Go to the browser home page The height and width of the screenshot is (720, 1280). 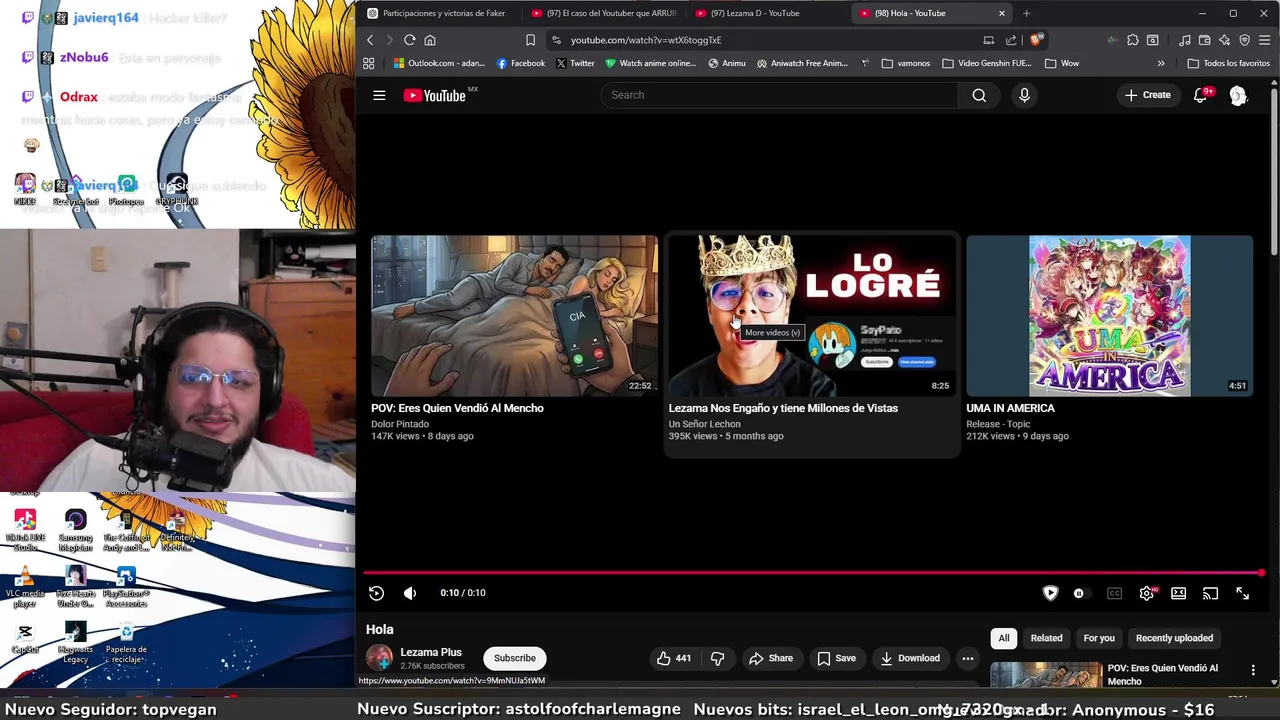(430, 40)
